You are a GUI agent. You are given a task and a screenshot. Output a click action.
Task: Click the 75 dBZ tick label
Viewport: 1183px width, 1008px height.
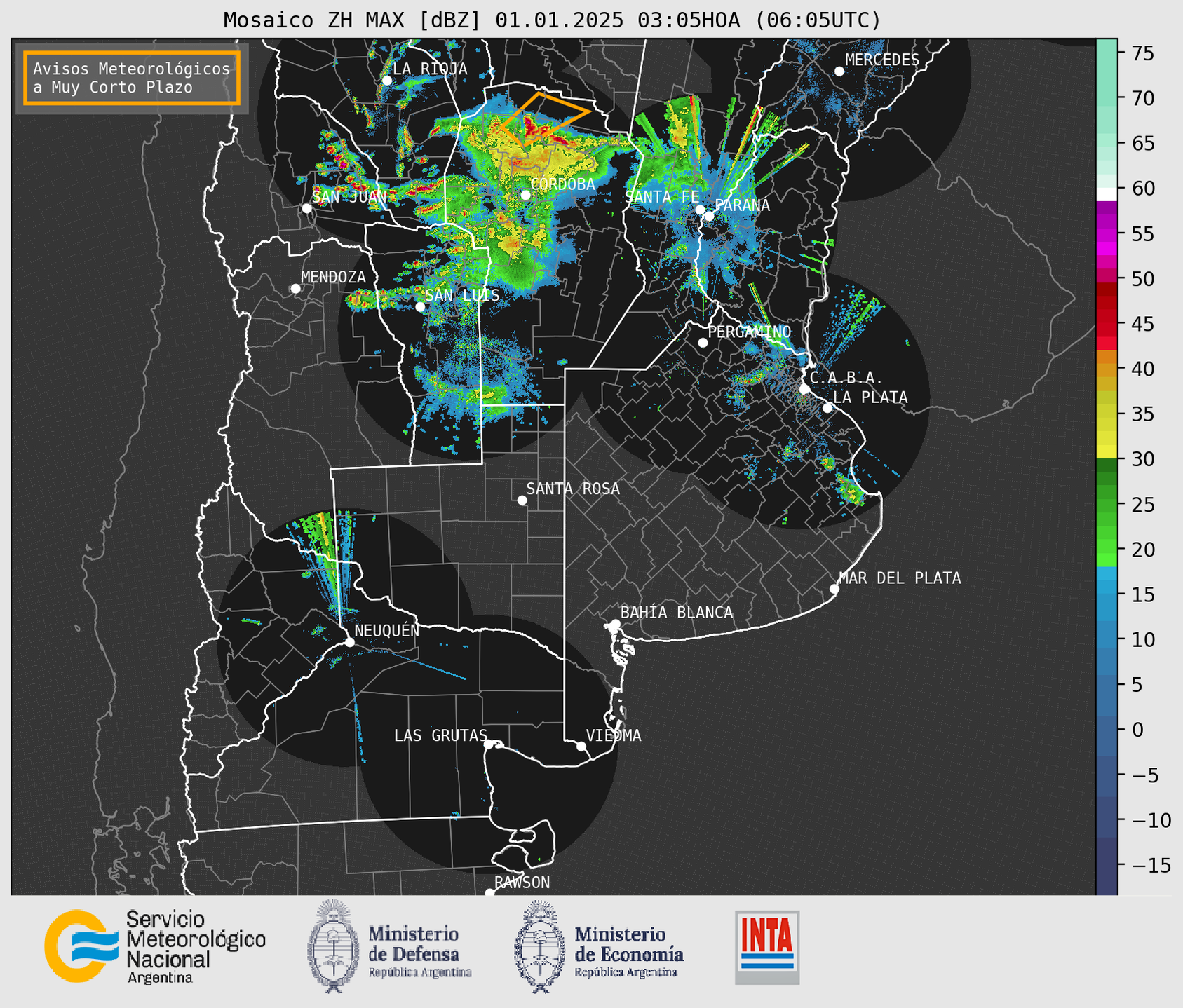pos(1142,54)
